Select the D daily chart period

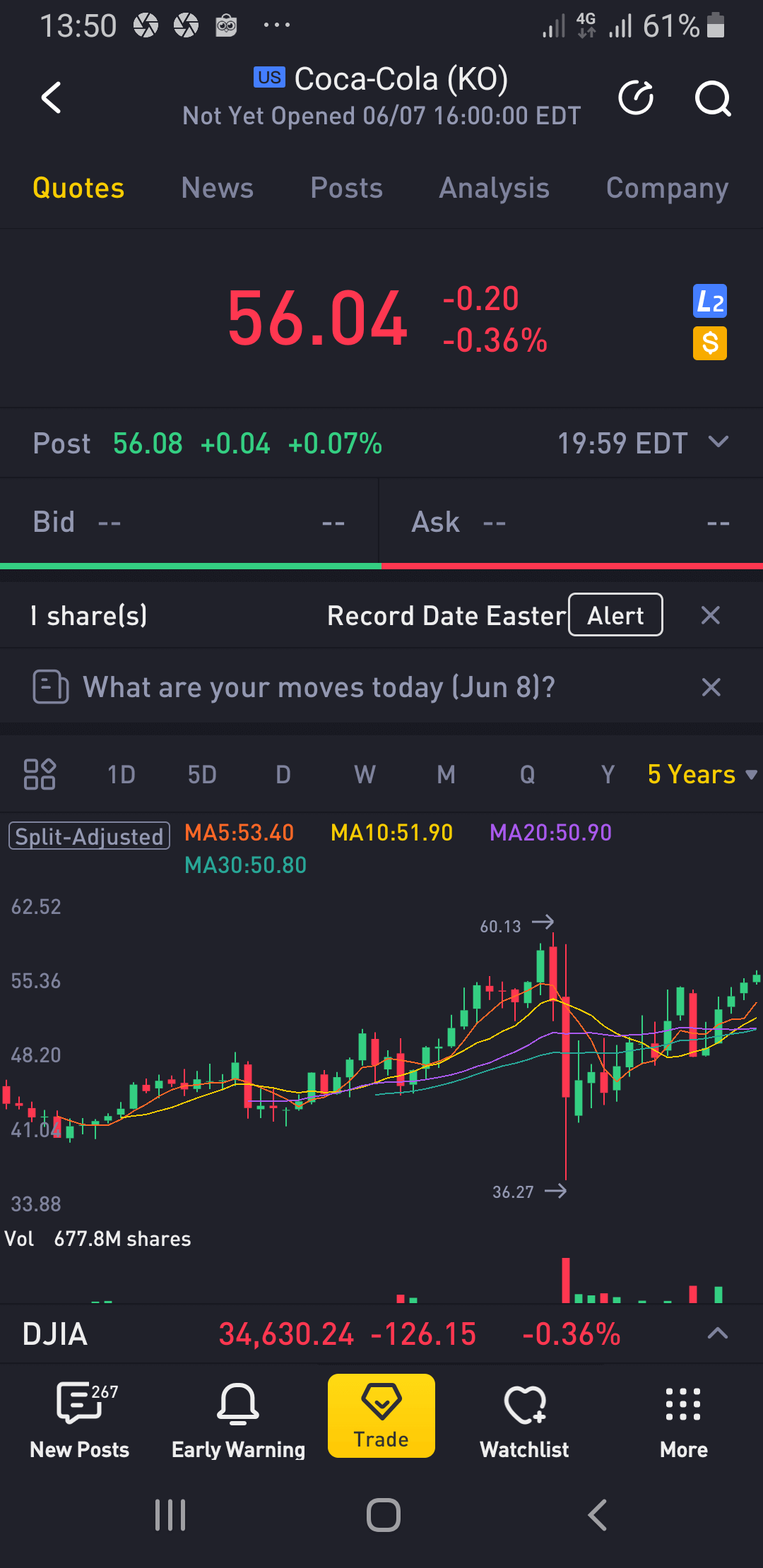click(283, 775)
